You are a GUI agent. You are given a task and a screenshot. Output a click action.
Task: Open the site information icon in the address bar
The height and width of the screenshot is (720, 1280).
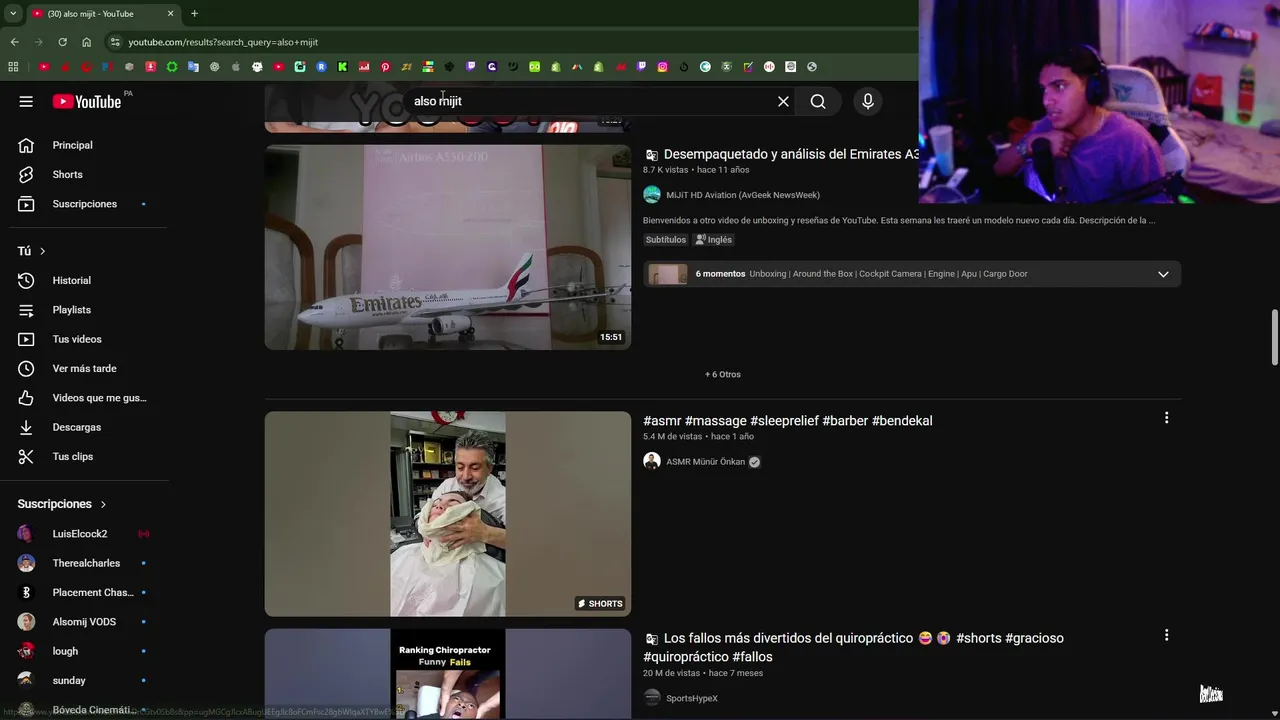click(x=115, y=42)
